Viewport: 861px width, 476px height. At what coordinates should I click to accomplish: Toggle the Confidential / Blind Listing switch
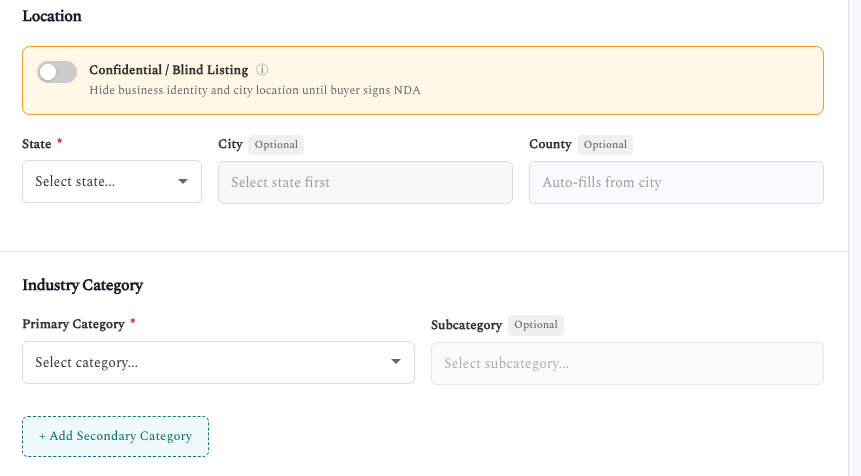tap(57, 72)
